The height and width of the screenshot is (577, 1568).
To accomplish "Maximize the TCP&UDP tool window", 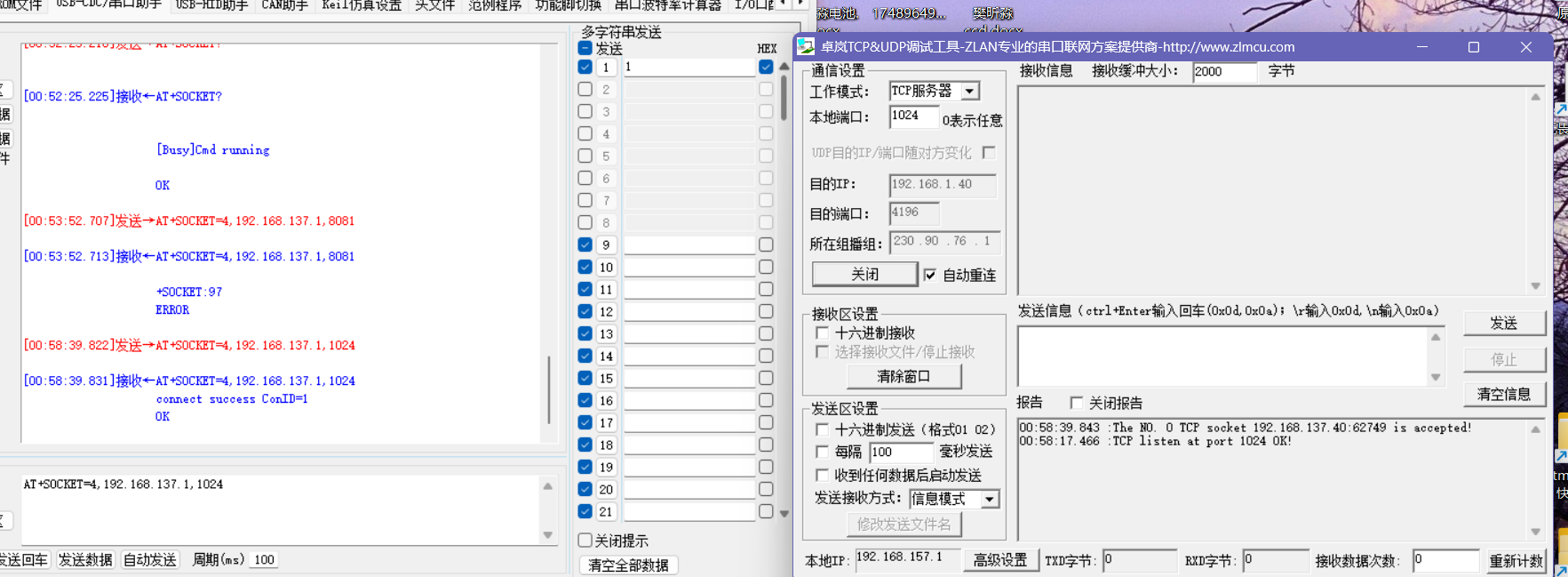I will pyautogui.click(x=1474, y=47).
